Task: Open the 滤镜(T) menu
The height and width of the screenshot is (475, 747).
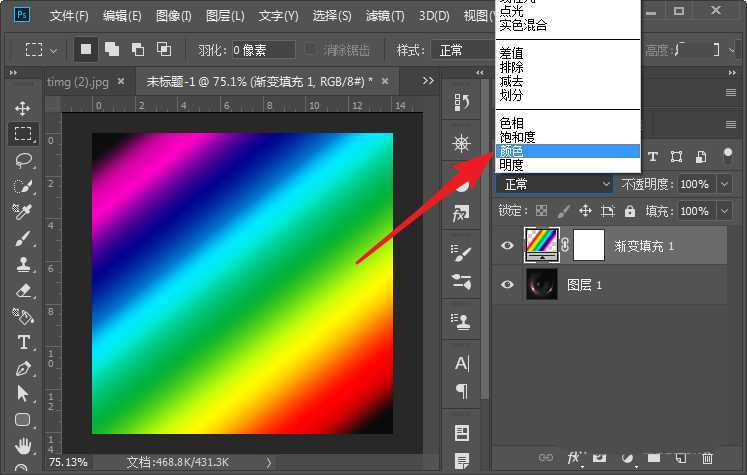Action: click(385, 16)
